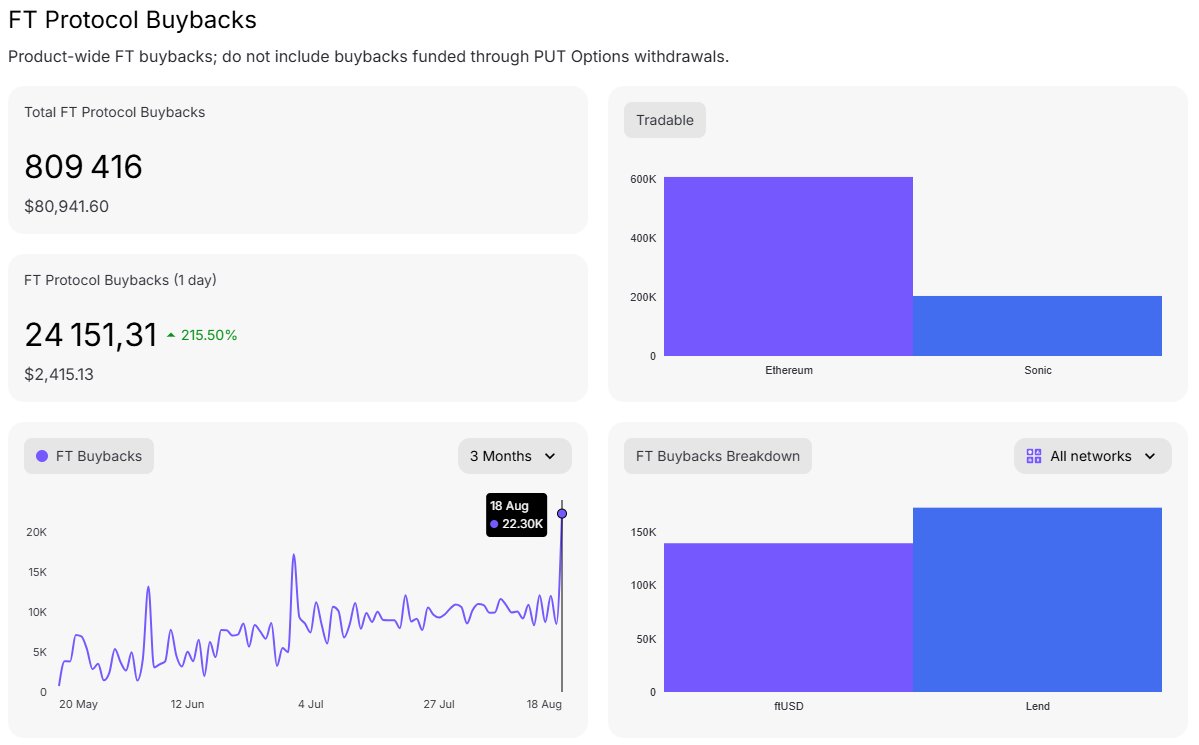Image resolution: width=1199 pixels, height=745 pixels.
Task: Click the Total FT Protocol Buybacks card
Action: (x=297, y=160)
